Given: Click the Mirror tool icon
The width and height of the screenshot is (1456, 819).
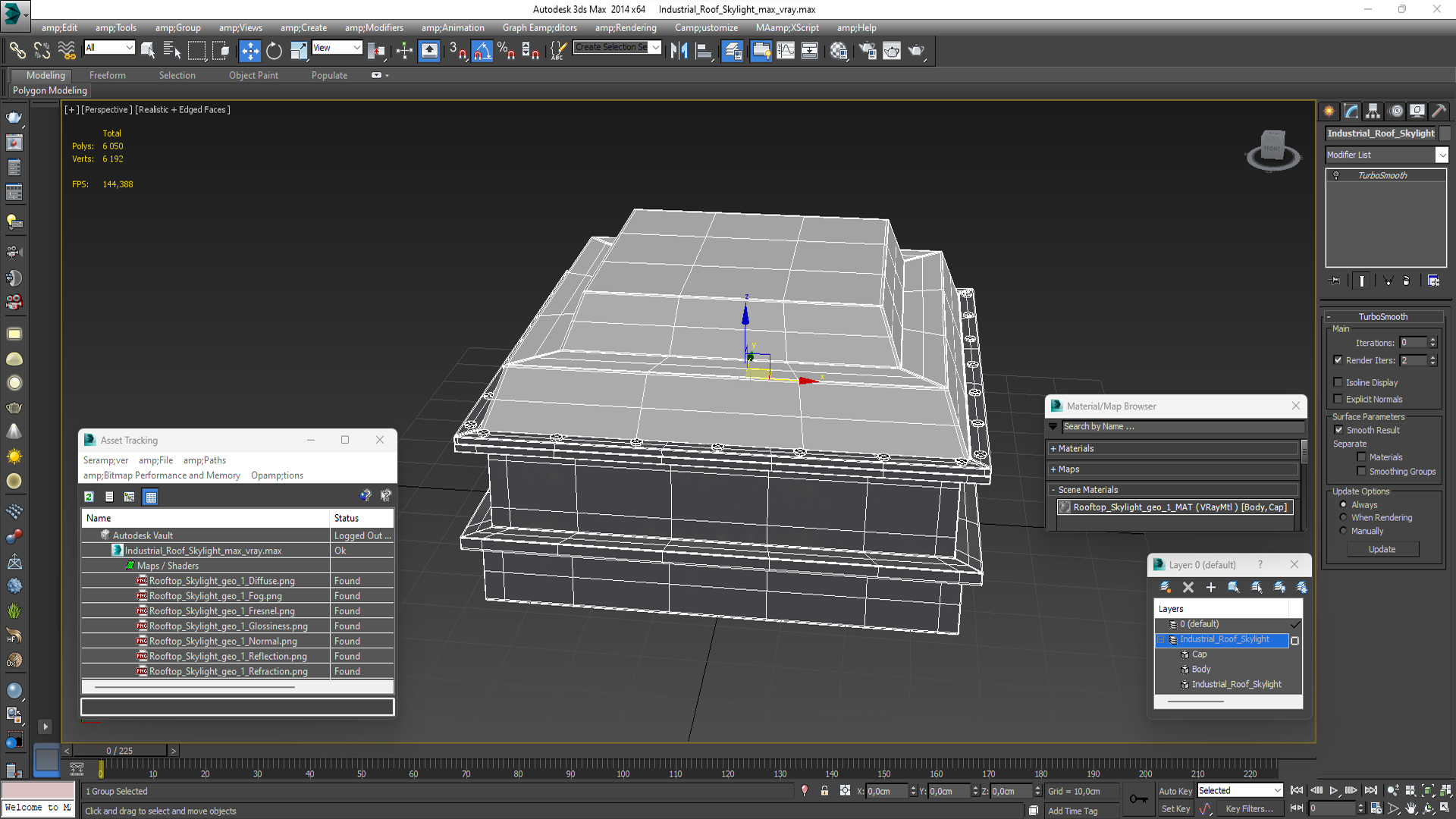Looking at the screenshot, I should [679, 51].
